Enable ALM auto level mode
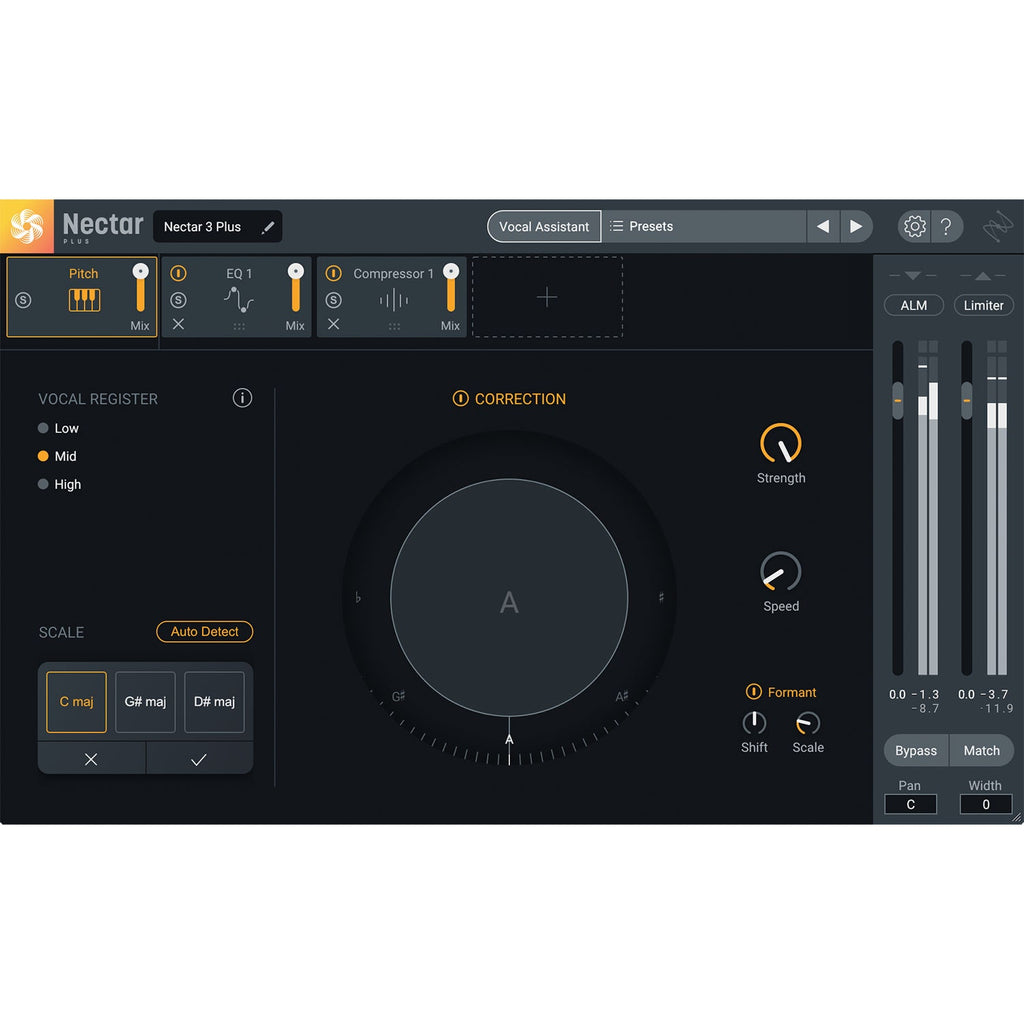 pyautogui.click(x=914, y=305)
